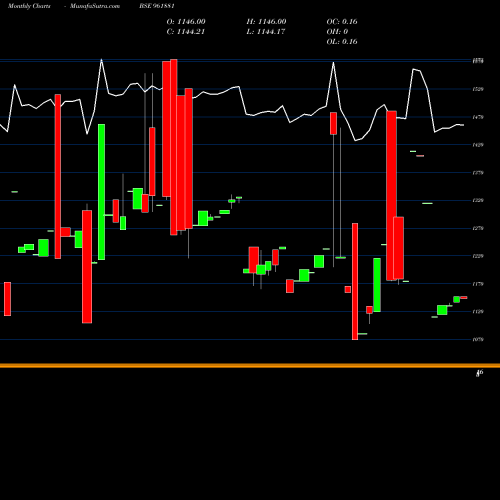Click the 1329 price axis label

(x=478, y=201)
